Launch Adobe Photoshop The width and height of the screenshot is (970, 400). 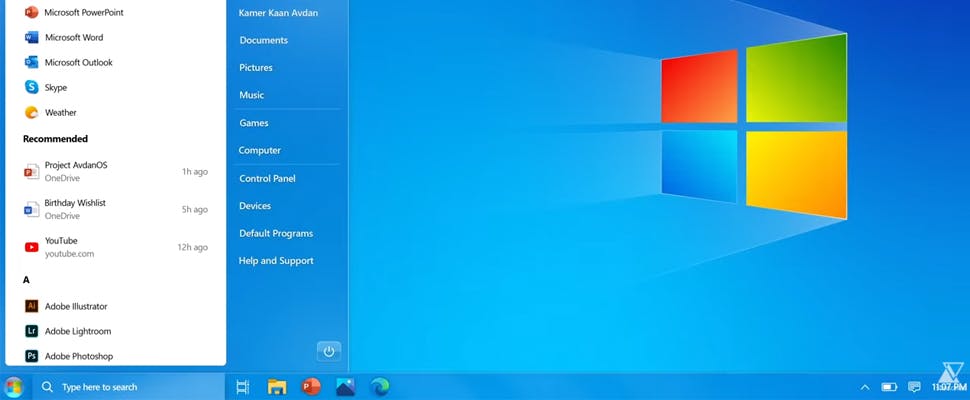coord(69,356)
